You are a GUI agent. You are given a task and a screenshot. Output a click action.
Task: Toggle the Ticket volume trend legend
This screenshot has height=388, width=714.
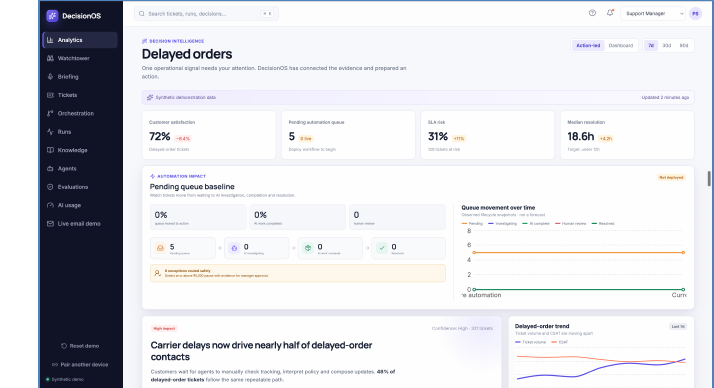[x=530, y=342]
